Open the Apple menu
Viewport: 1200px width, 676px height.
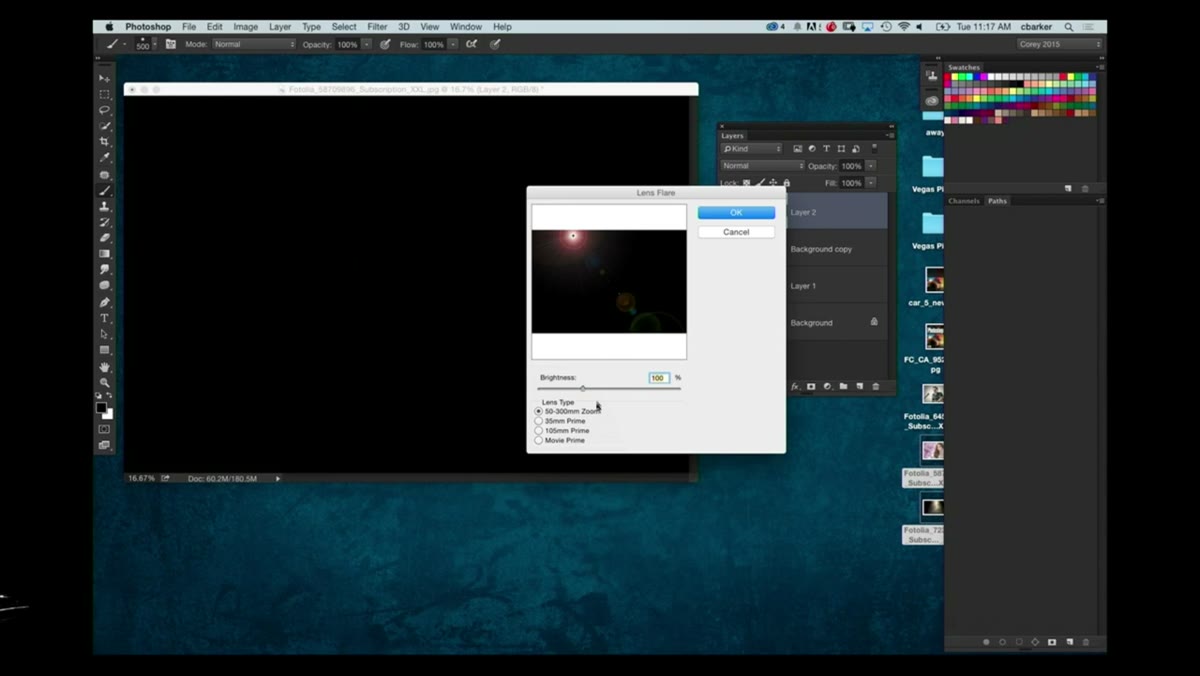[x=109, y=27]
